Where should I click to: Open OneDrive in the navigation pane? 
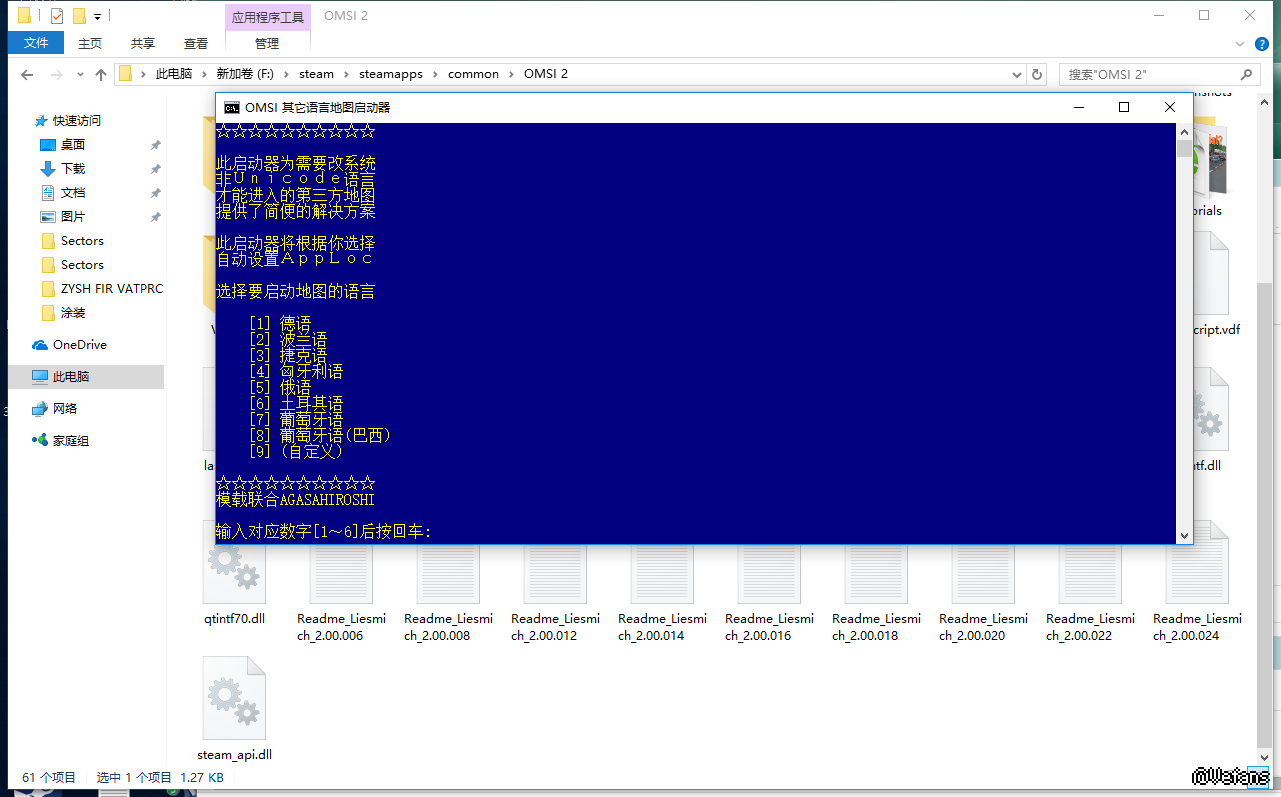click(x=79, y=345)
